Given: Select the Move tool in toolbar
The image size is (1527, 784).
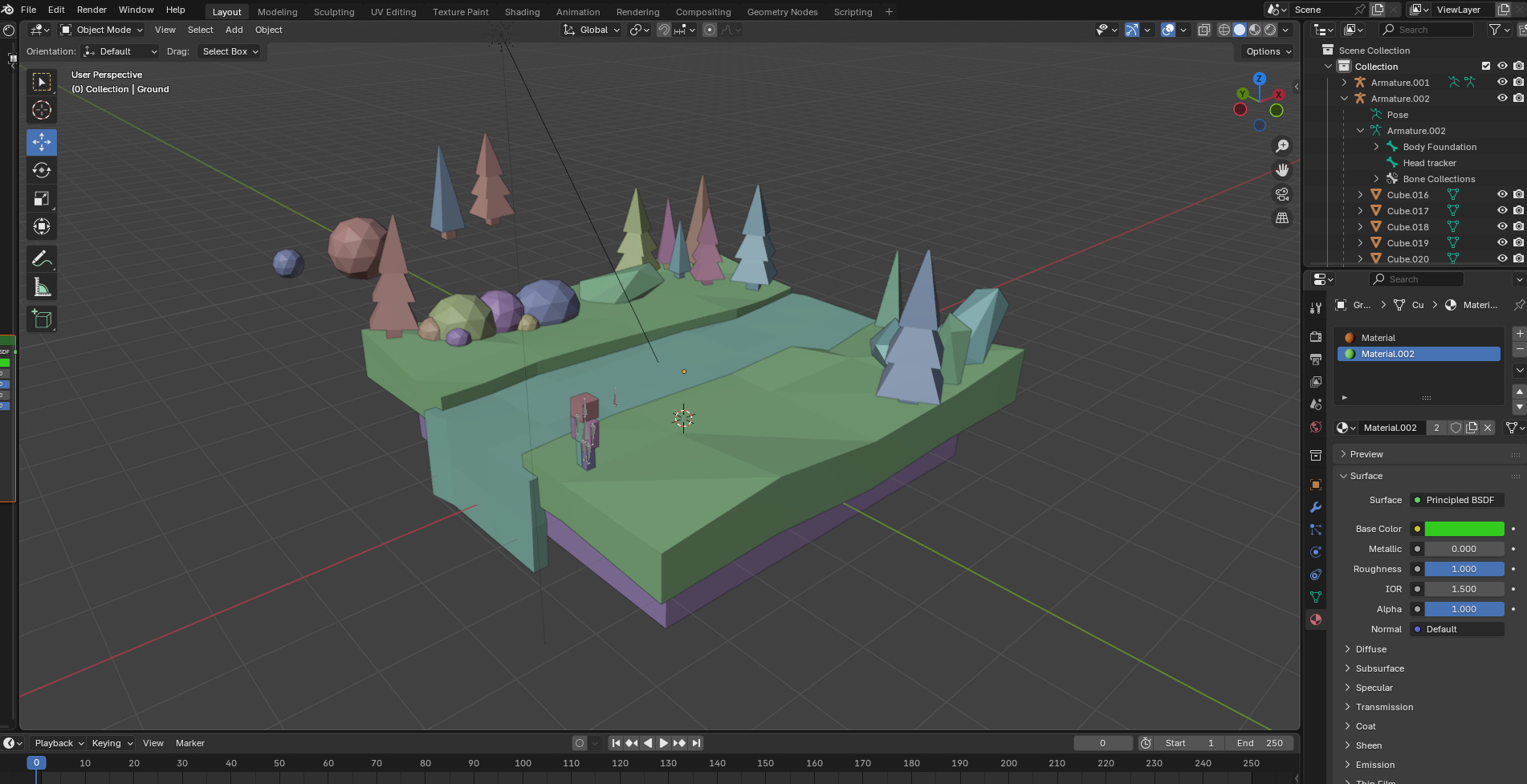Looking at the screenshot, I should pyautogui.click(x=42, y=142).
